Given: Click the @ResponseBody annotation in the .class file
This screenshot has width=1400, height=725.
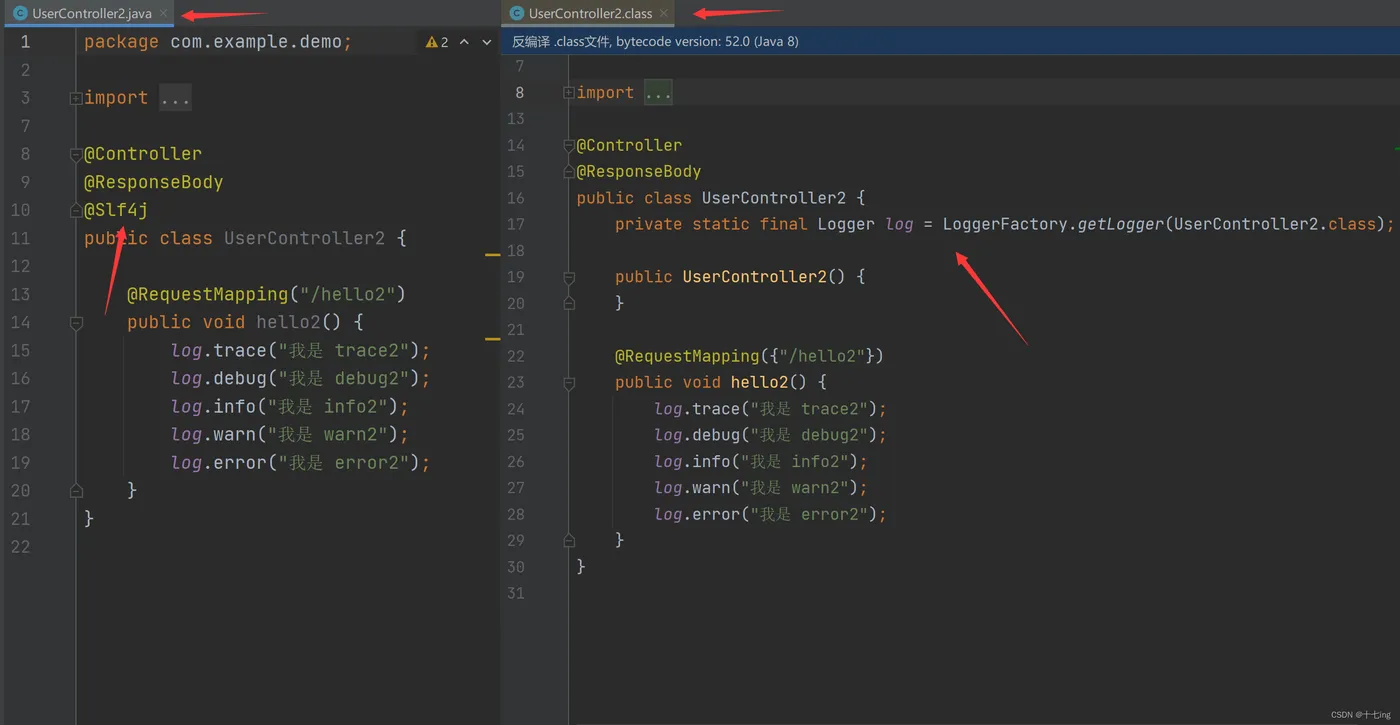Looking at the screenshot, I should [x=639, y=171].
